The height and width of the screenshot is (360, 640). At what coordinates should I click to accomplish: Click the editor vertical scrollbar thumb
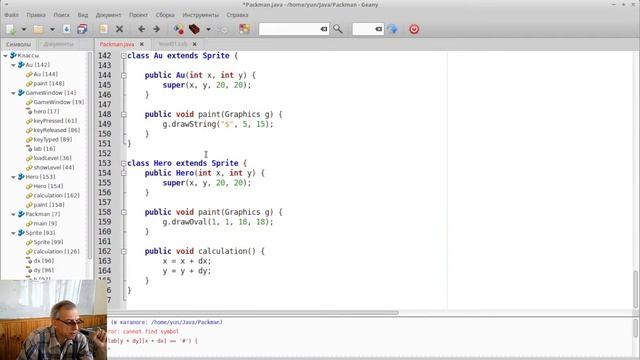636,289
